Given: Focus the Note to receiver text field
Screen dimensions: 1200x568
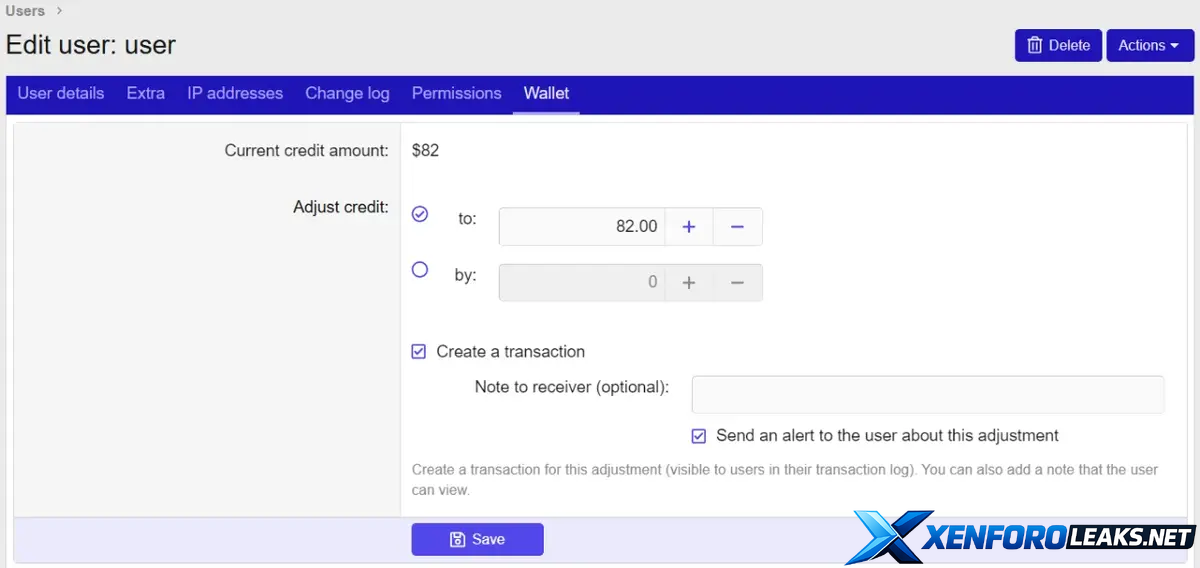Looking at the screenshot, I should [927, 394].
